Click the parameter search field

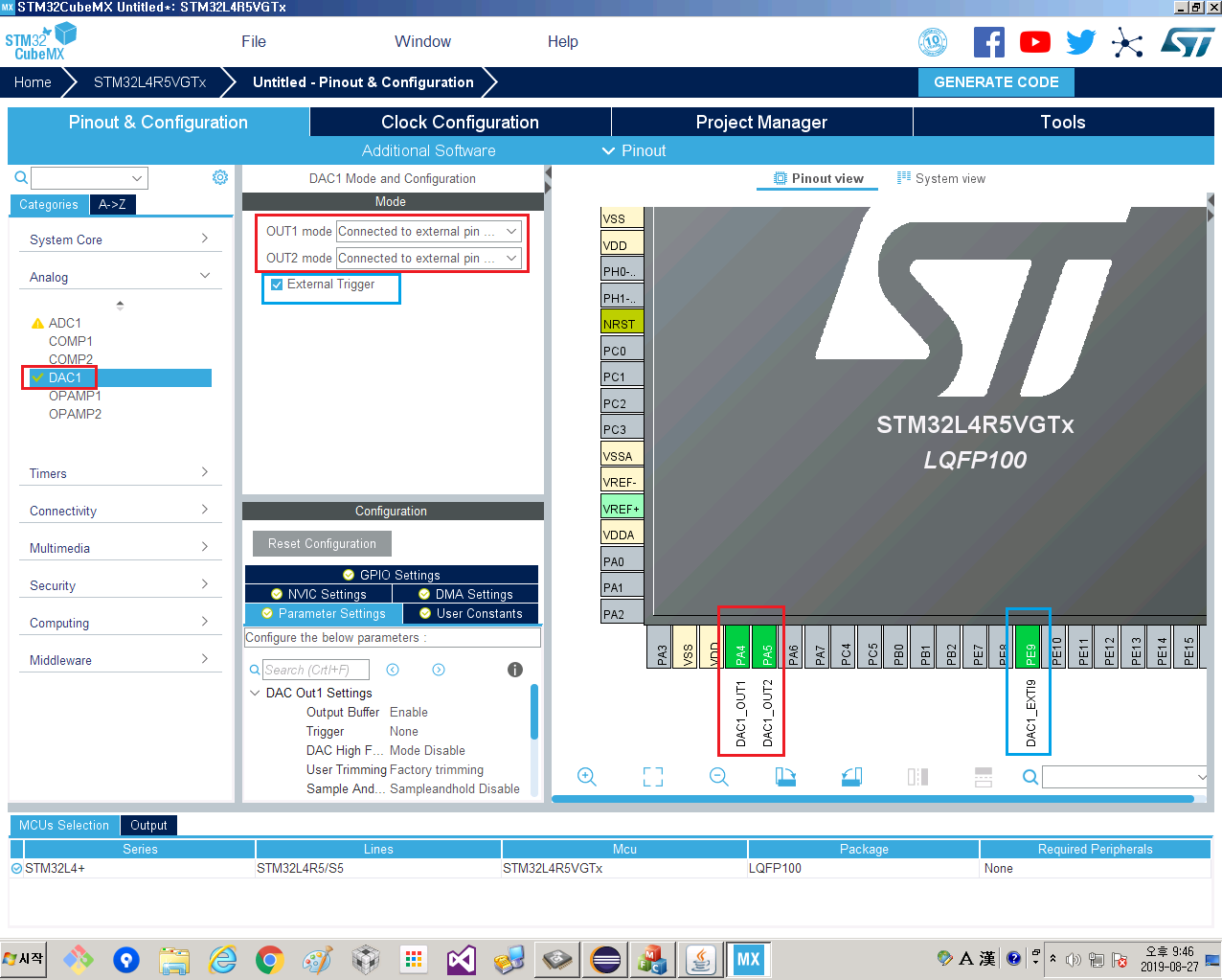pos(316,670)
